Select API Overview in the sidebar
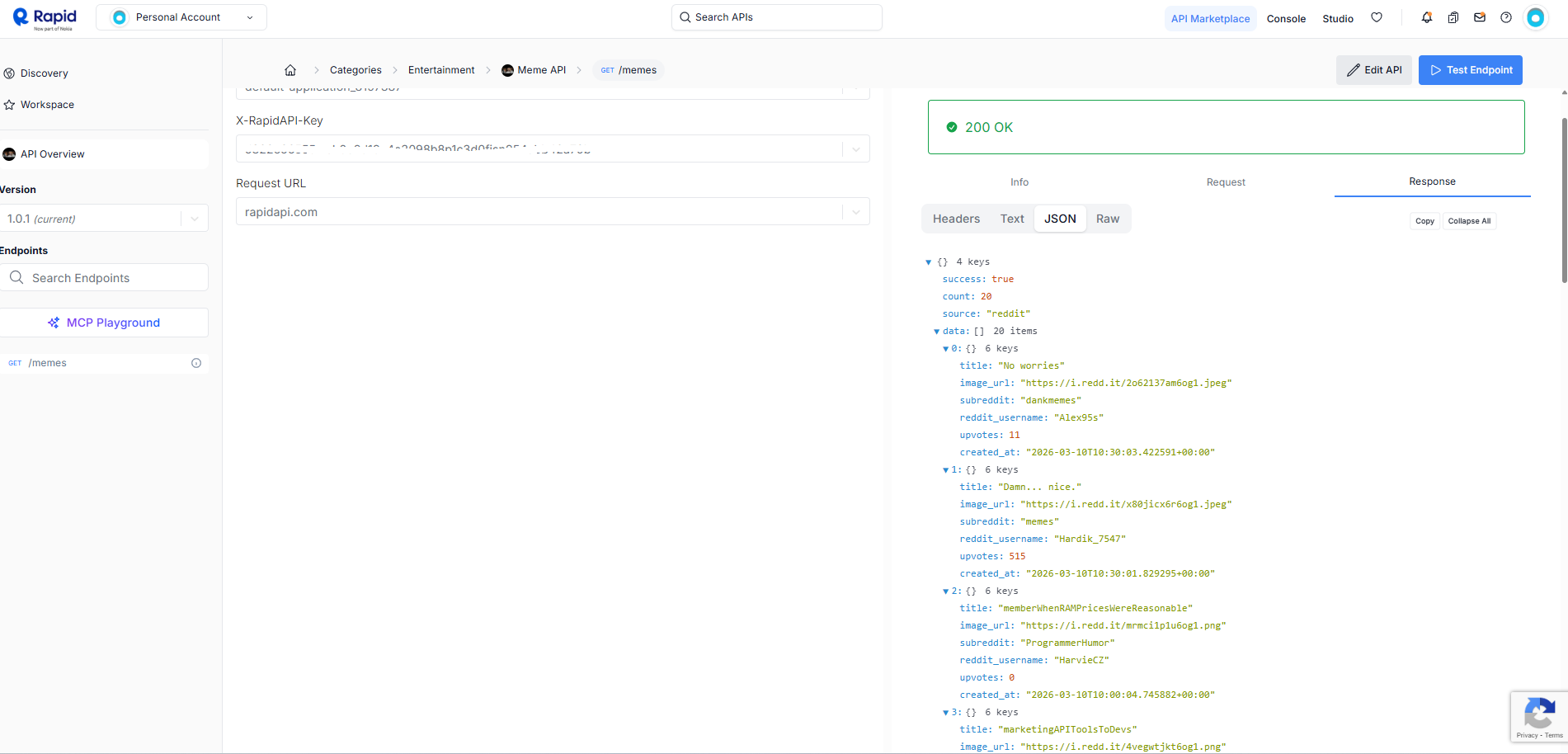1568x754 pixels. [104, 154]
